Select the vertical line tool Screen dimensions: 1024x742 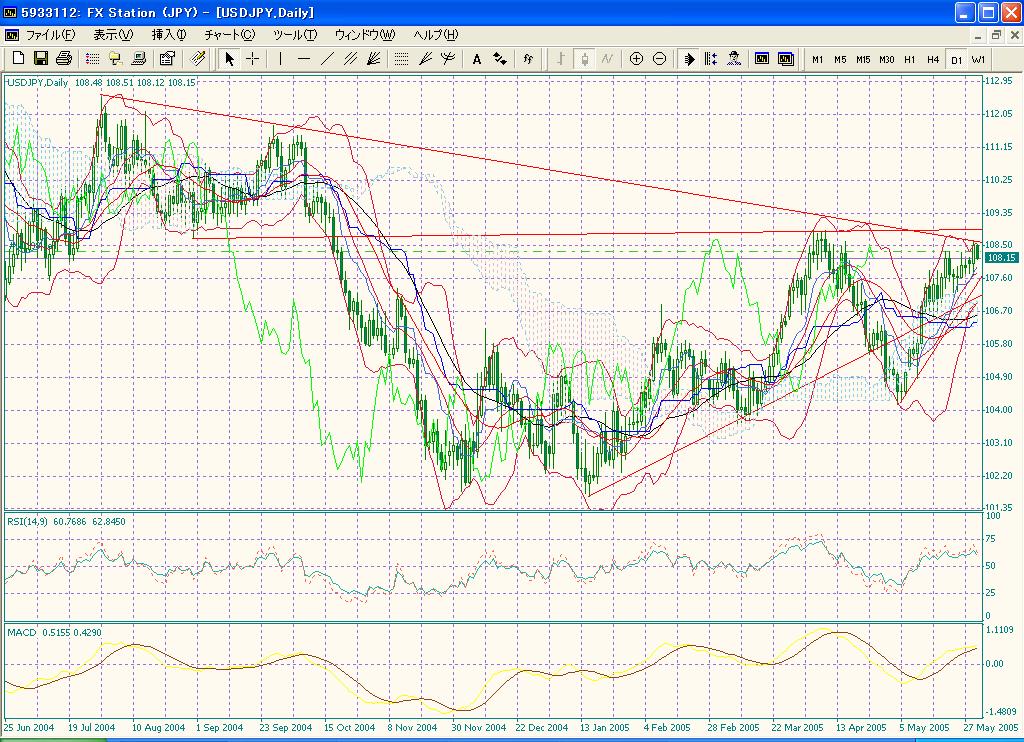click(x=280, y=59)
